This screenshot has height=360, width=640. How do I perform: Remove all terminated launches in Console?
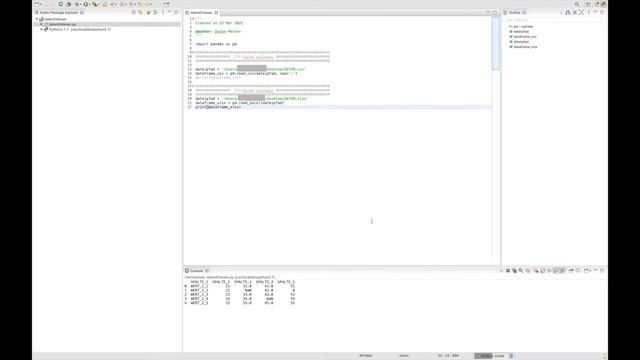coord(514,271)
